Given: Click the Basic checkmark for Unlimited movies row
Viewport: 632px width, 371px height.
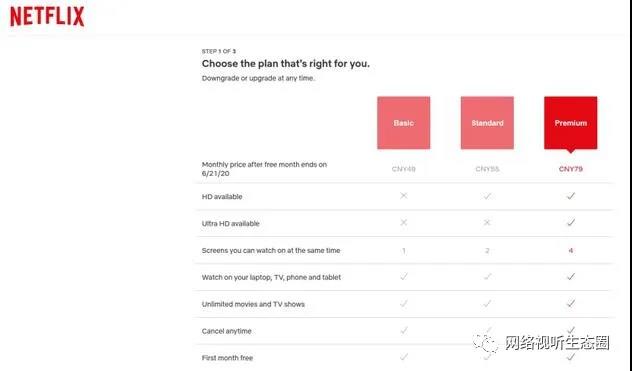Looking at the screenshot, I should click(403, 303).
